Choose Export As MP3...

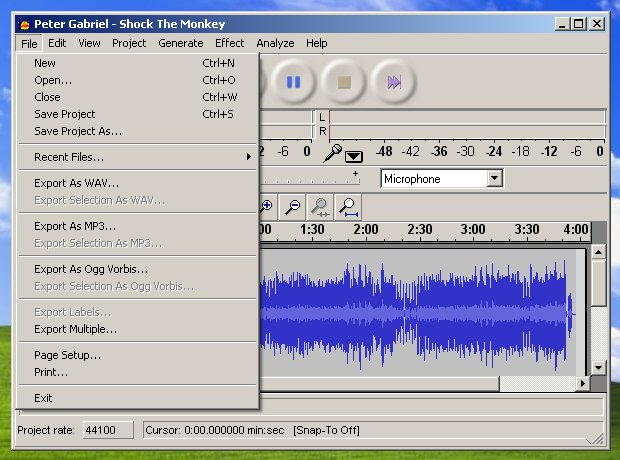point(138,226)
